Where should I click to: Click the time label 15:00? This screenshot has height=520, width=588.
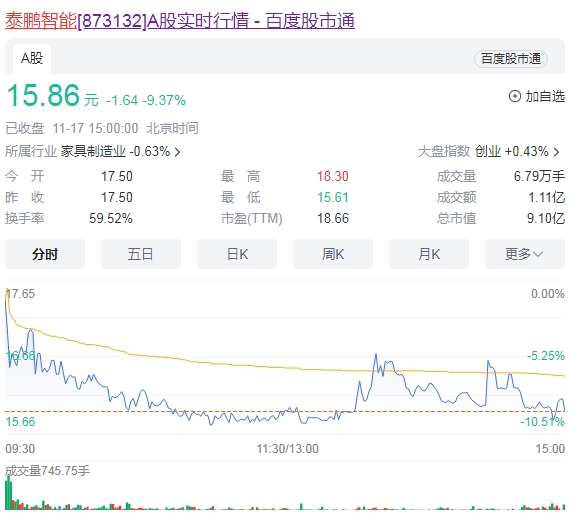(x=550, y=448)
